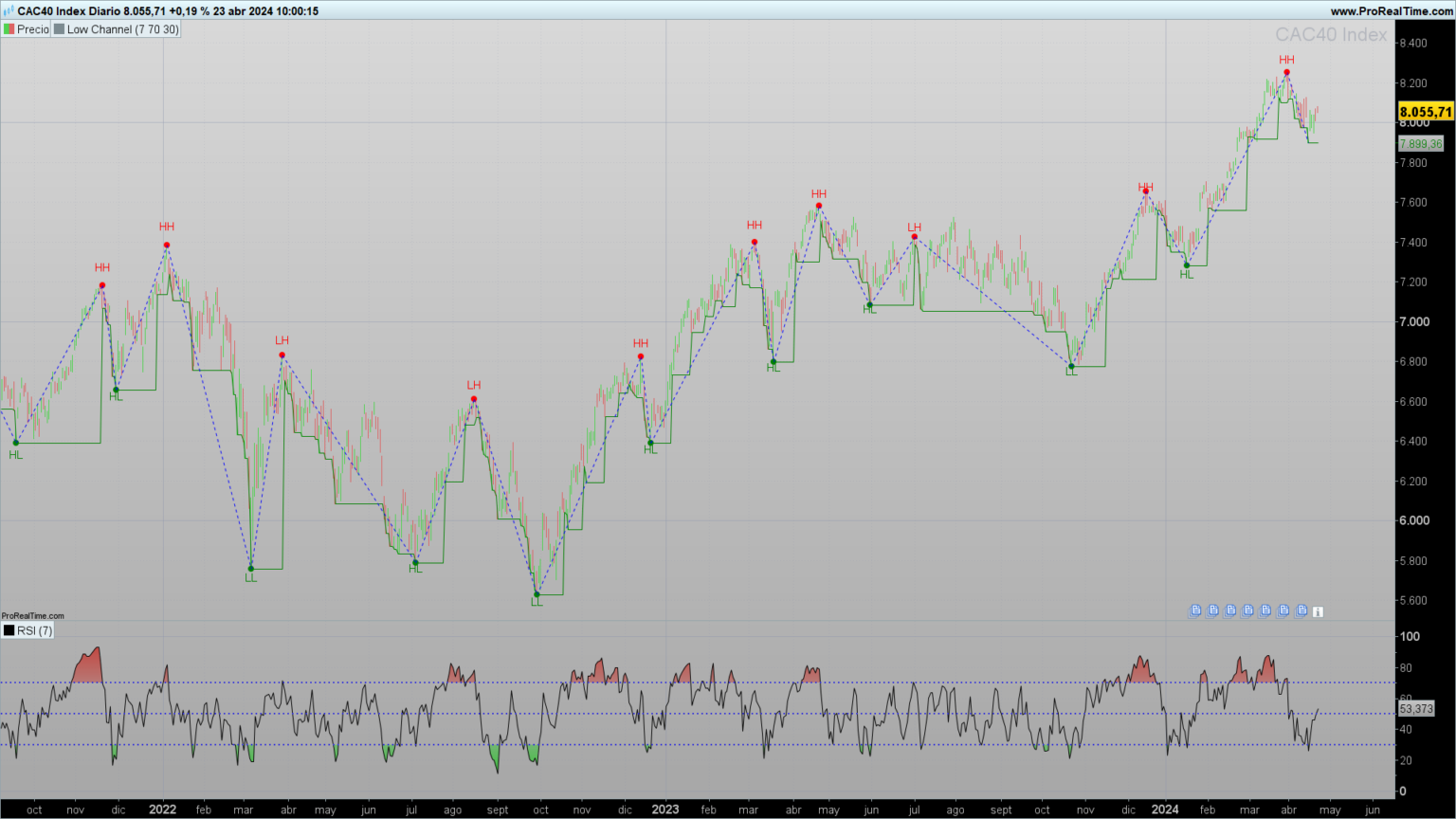Click the LL marker at the March 2022 low
This screenshot has height=819, width=1456.
(251, 577)
